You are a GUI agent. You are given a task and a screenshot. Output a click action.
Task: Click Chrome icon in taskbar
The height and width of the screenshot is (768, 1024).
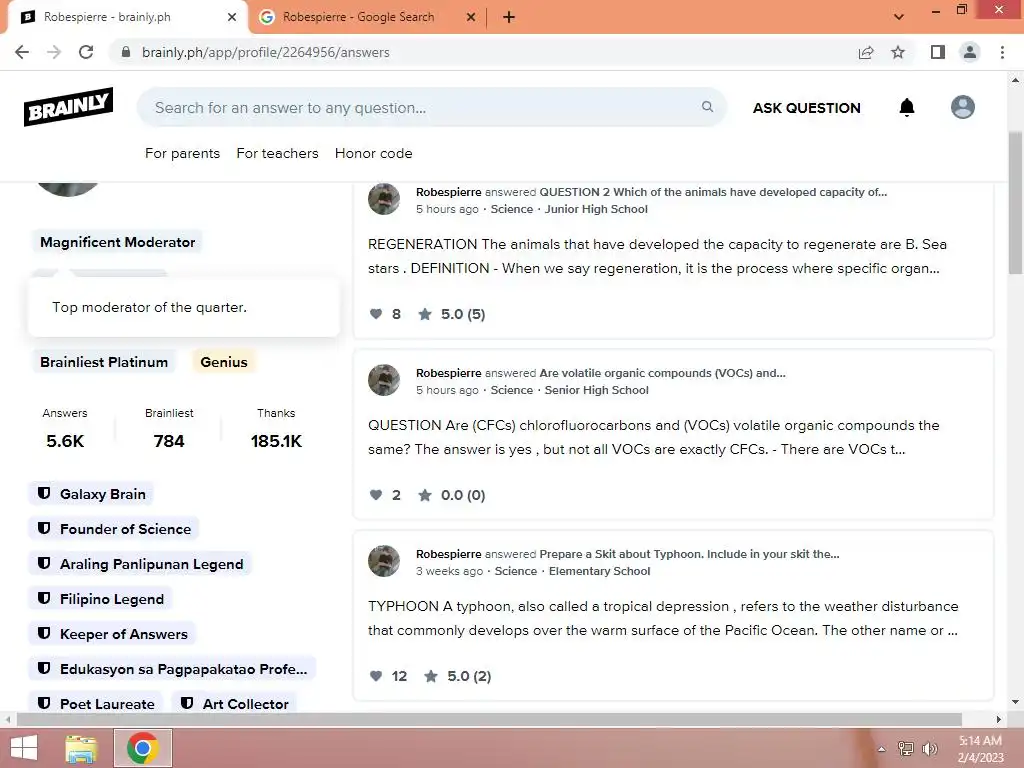143,748
